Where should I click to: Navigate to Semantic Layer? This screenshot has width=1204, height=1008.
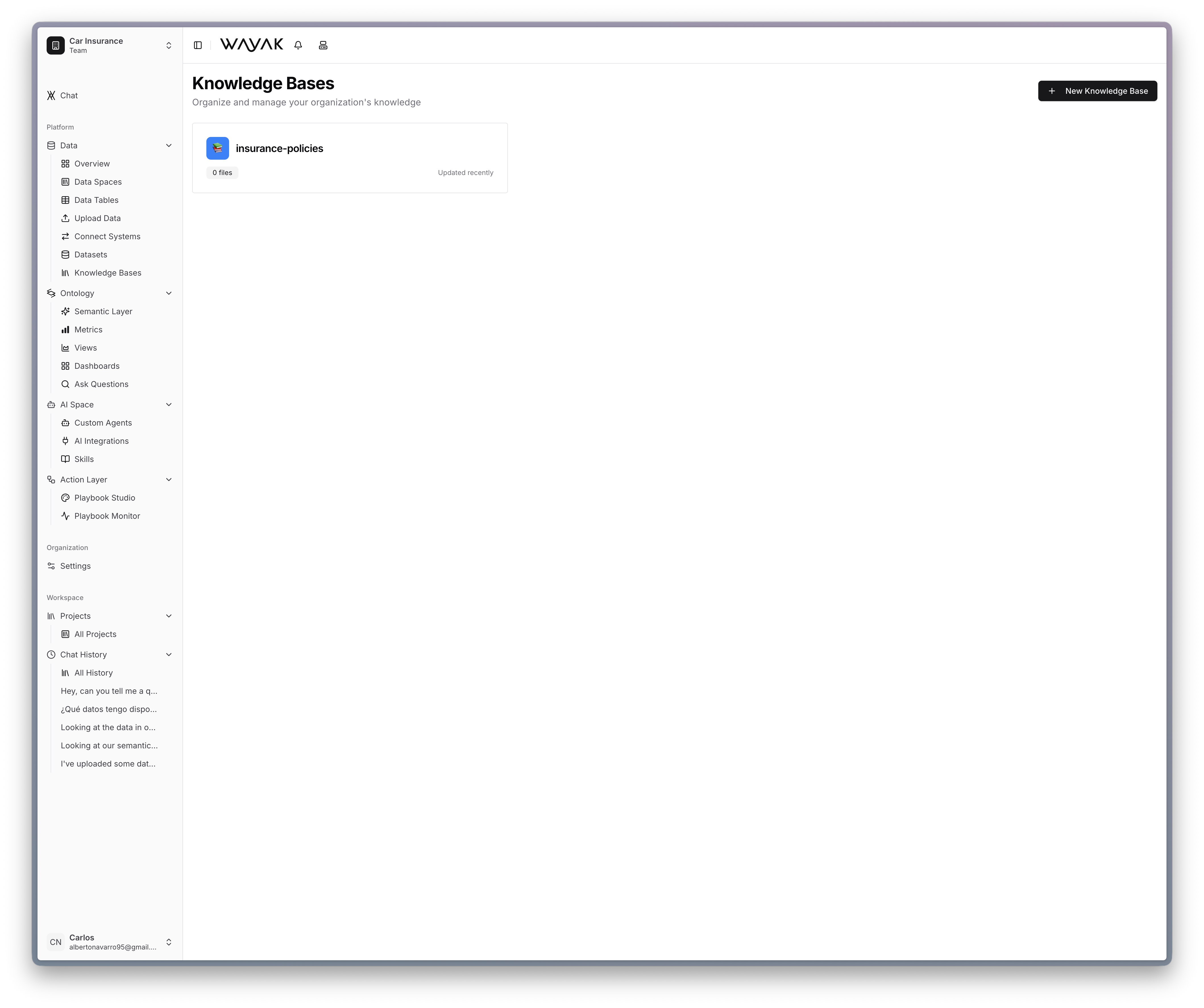[103, 312]
